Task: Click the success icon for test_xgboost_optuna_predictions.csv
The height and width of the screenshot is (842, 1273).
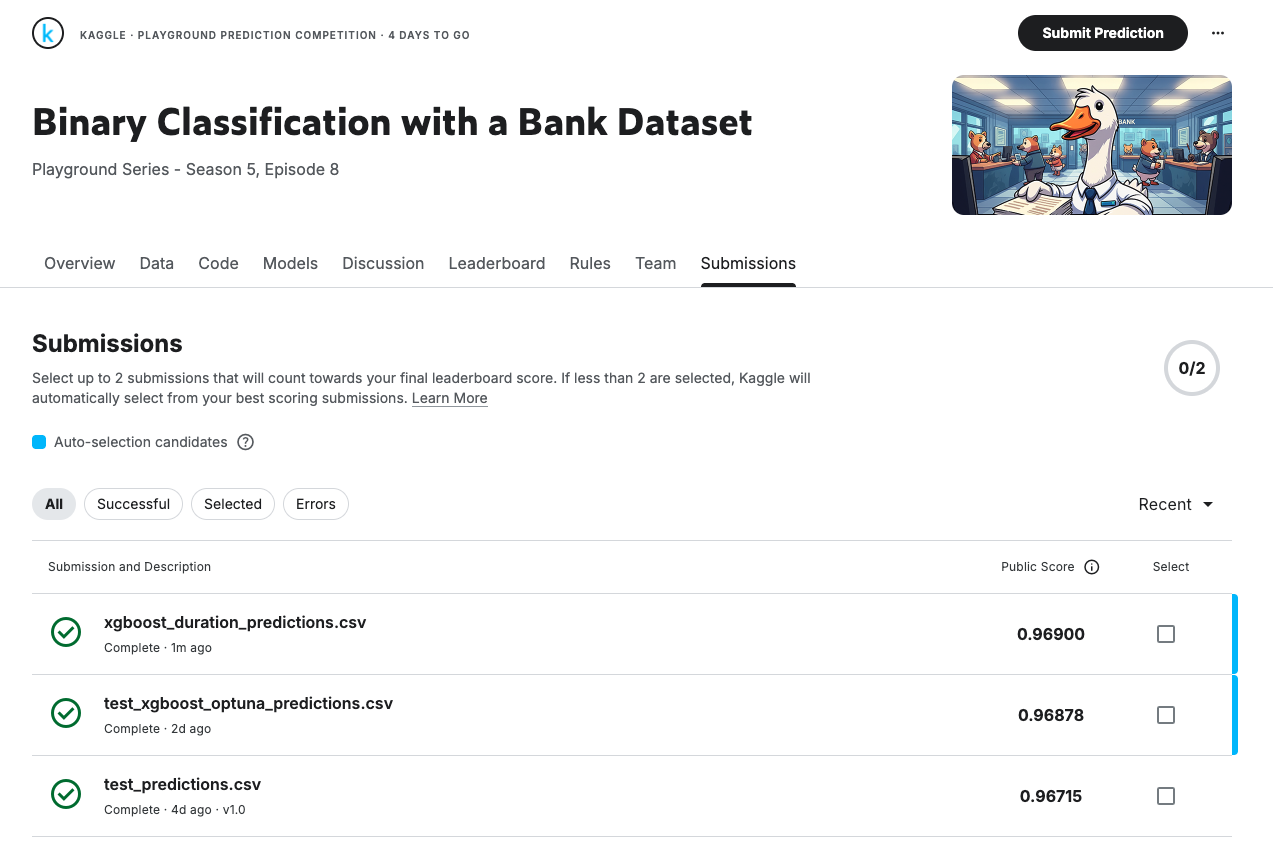Action: click(x=66, y=714)
